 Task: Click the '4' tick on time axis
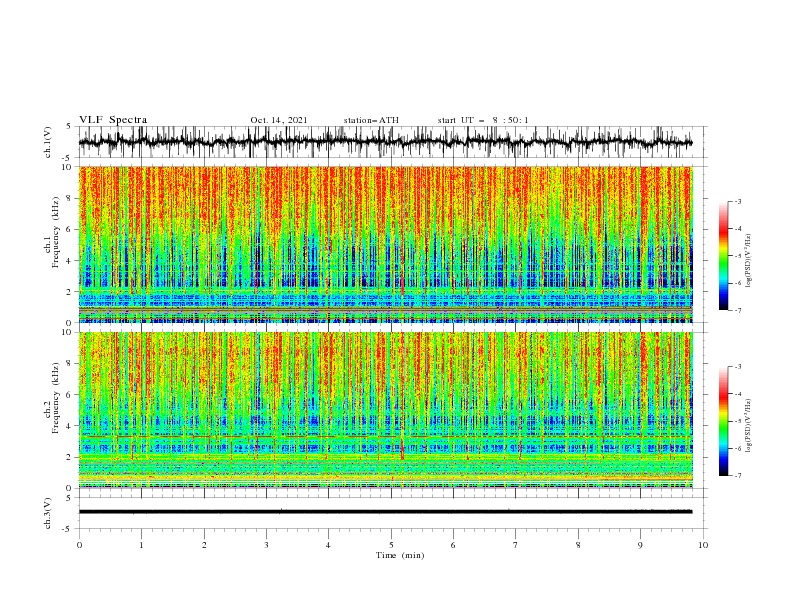(x=328, y=545)
